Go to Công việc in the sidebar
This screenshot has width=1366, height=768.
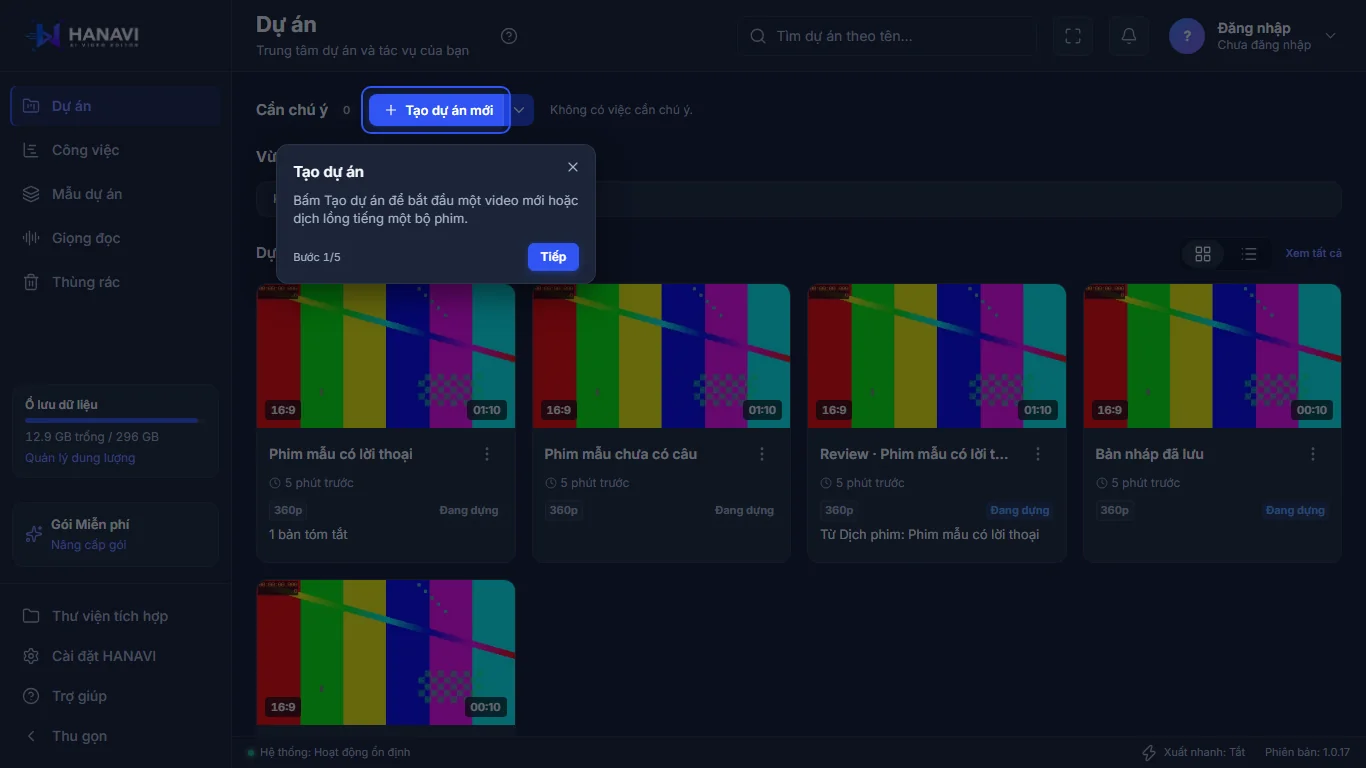point(116,150)
